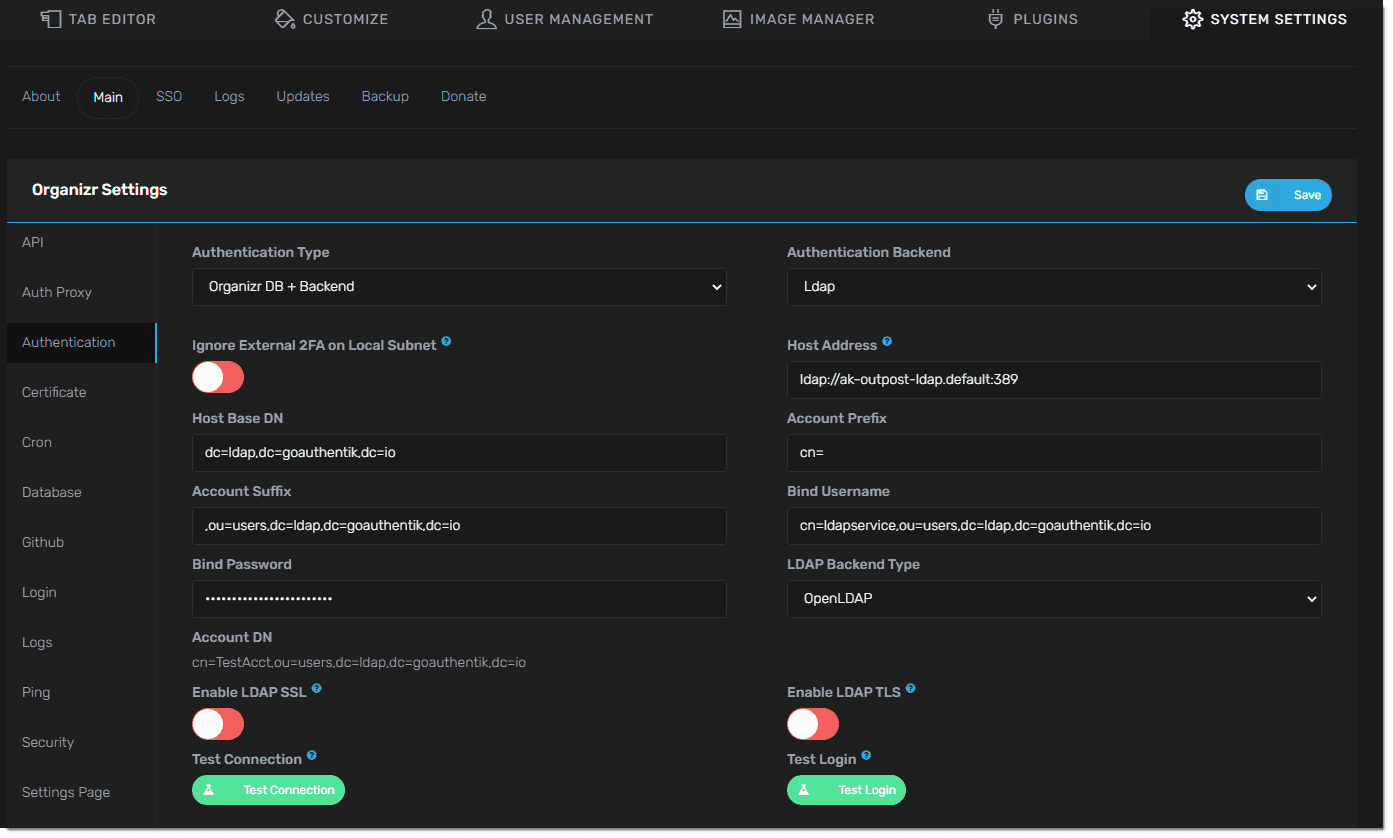Click the Customize paint bucket icon
This screenshot has height=838, width=1393.
click(x=285, y=19)
